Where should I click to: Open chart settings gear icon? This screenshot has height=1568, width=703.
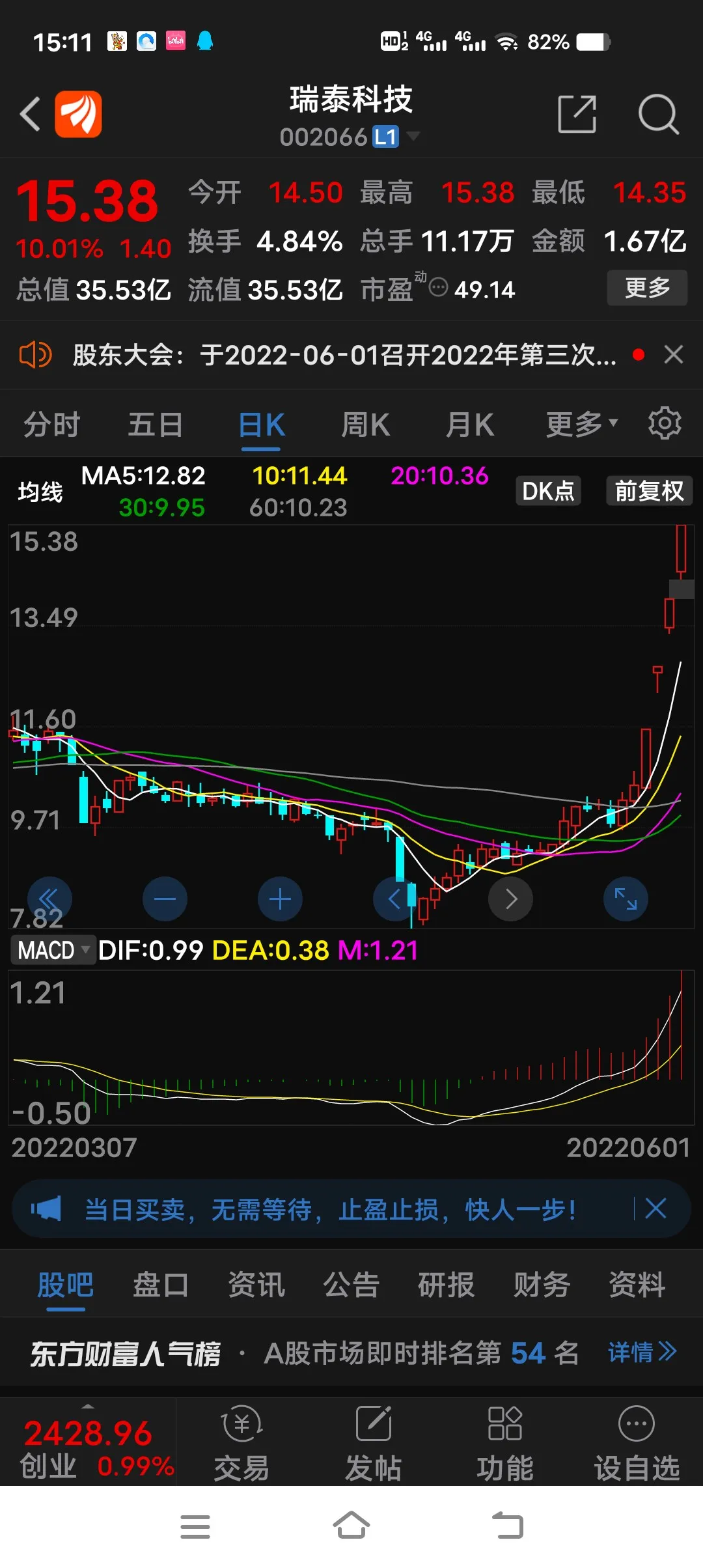[x=665, y=424]
